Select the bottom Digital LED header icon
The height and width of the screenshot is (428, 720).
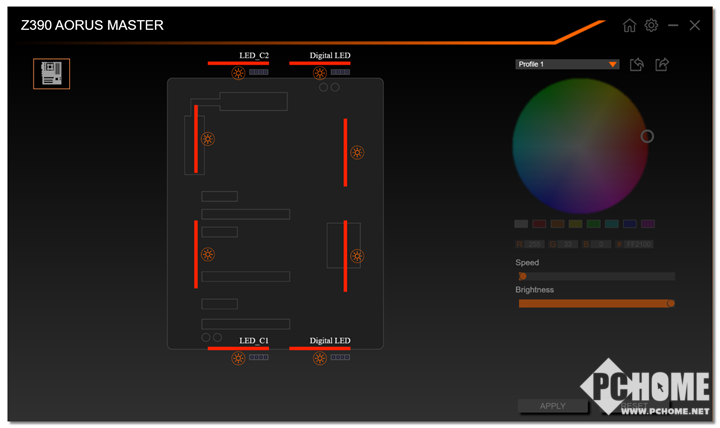320,357
